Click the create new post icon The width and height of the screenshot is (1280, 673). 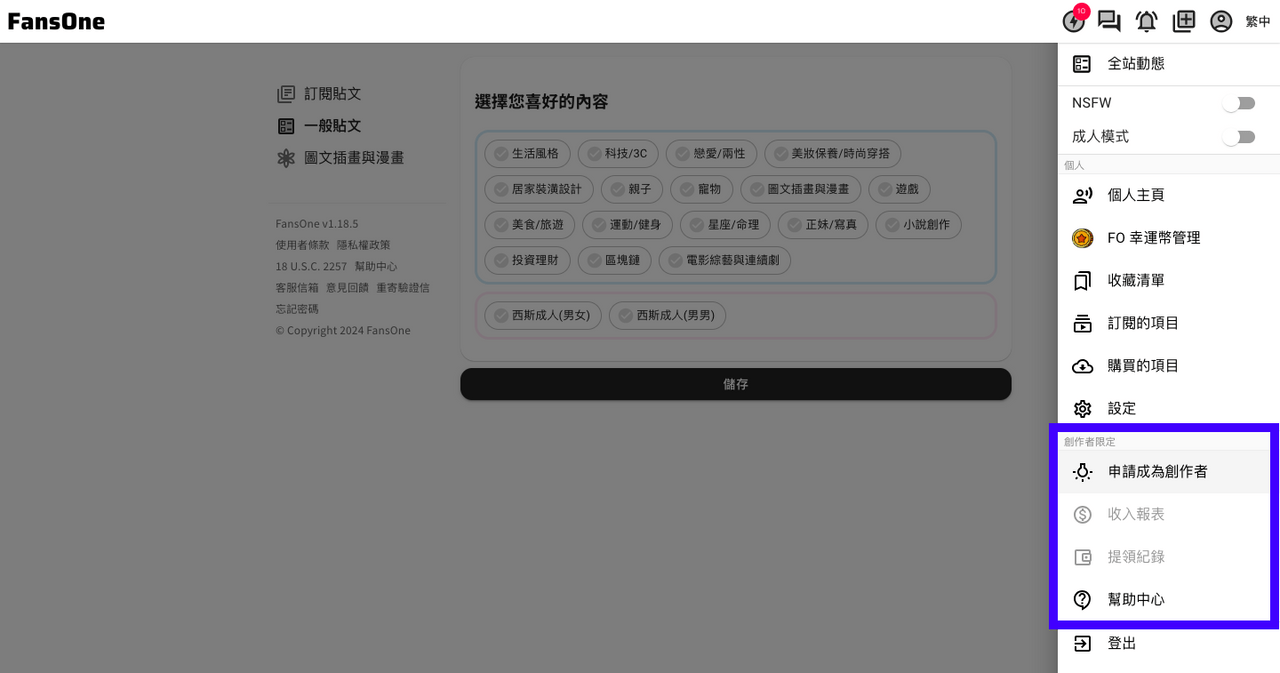(x=1184, y=21)
